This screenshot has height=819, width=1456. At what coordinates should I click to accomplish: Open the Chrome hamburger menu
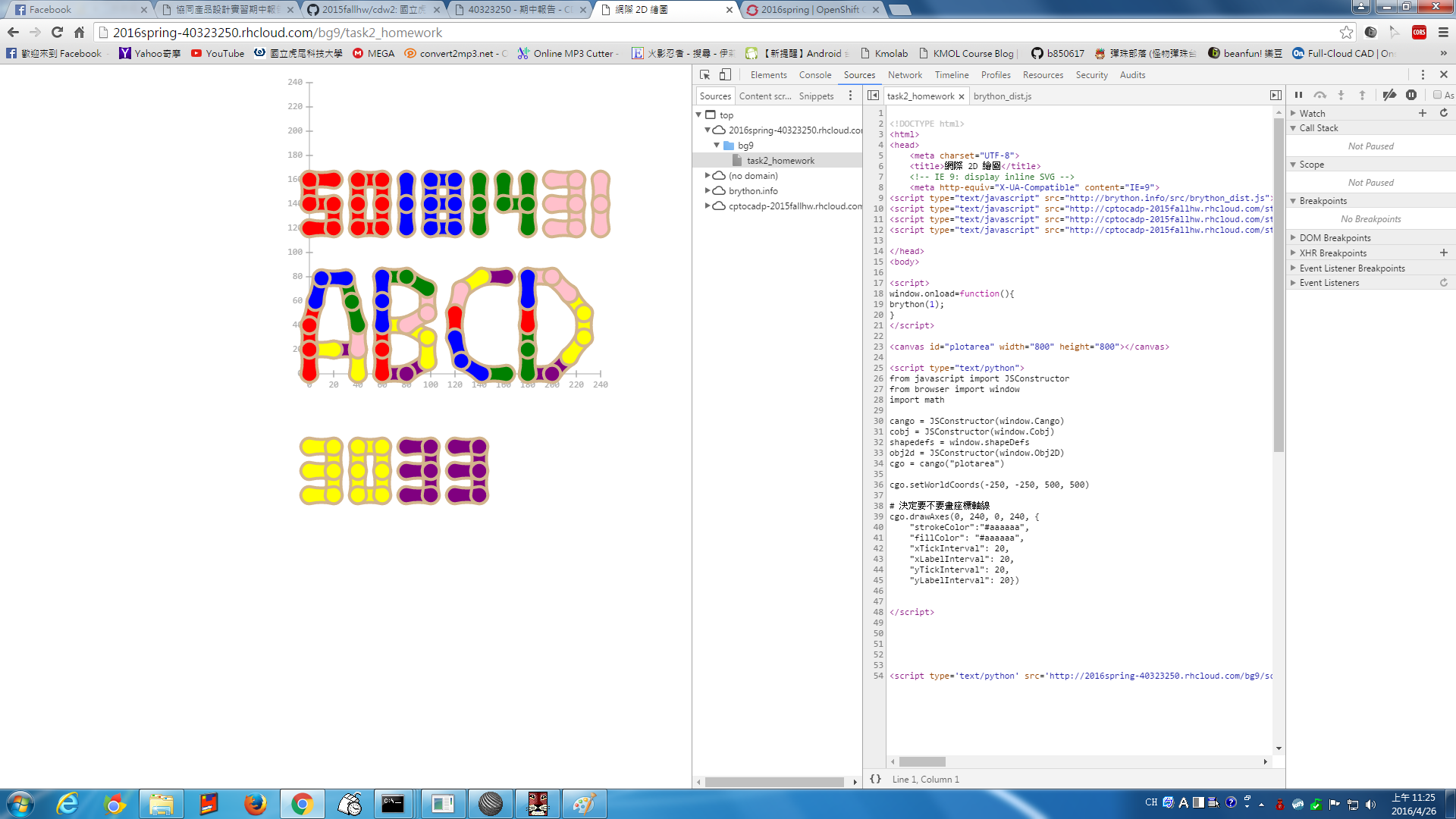[1443, 32]
